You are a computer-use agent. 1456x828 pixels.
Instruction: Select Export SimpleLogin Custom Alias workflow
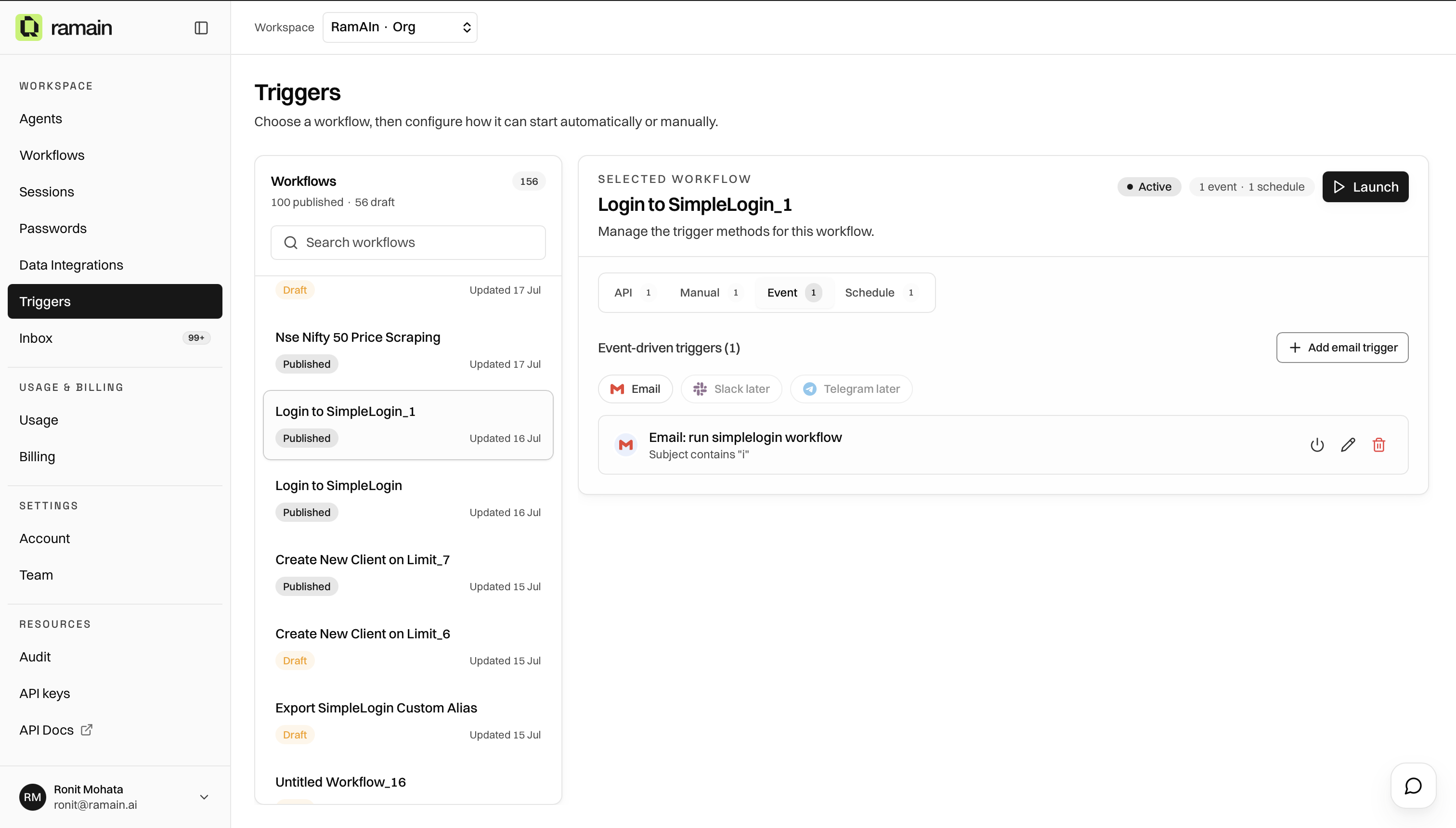tap(408, 721)
